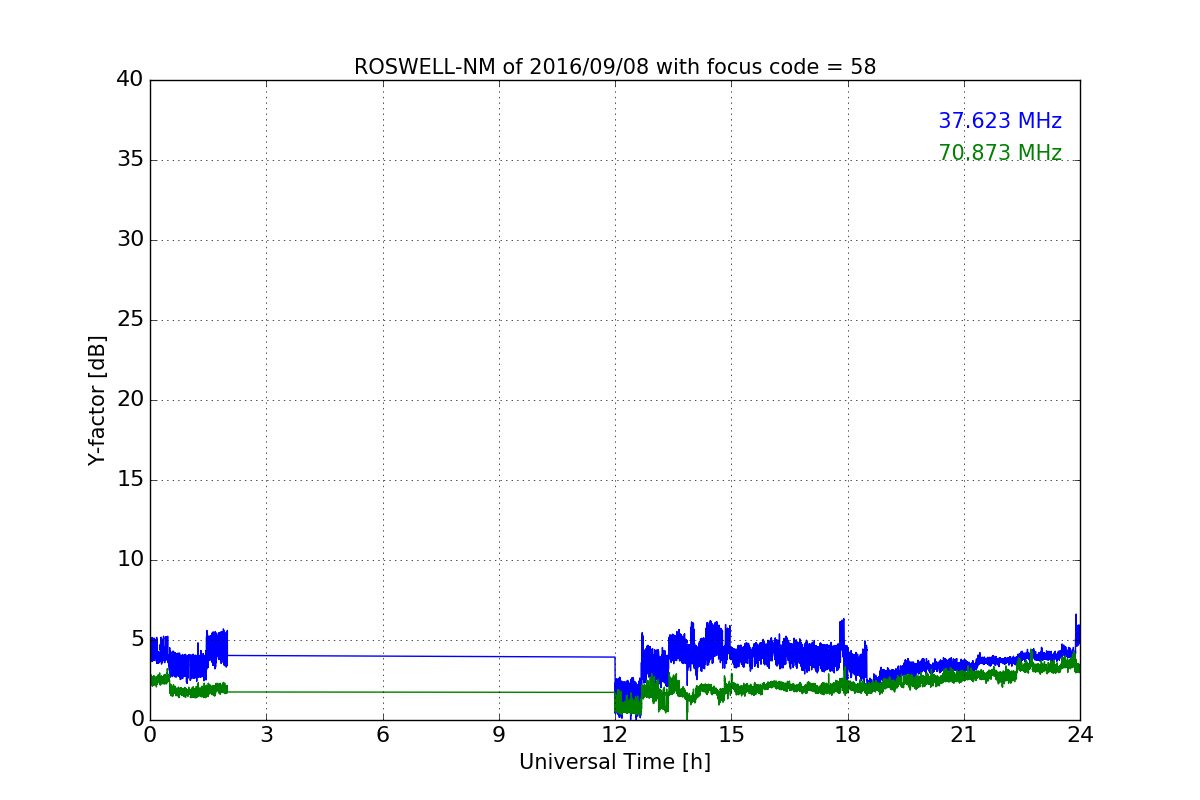Click the x-axis tick label 9

pyautogui.click(x=499, y=735)
